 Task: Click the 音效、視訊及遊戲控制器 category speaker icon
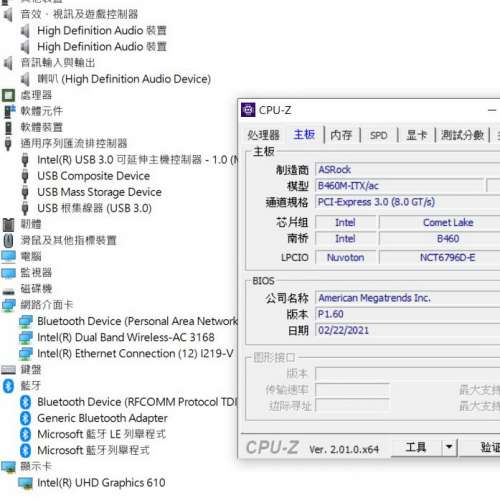point(8,15)
